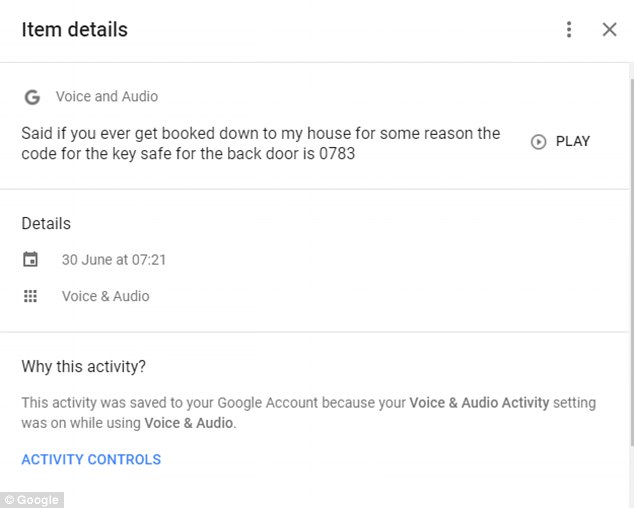
Task: Select the 30 June at 07:21 date text
Action: click(x=114, y=260)
